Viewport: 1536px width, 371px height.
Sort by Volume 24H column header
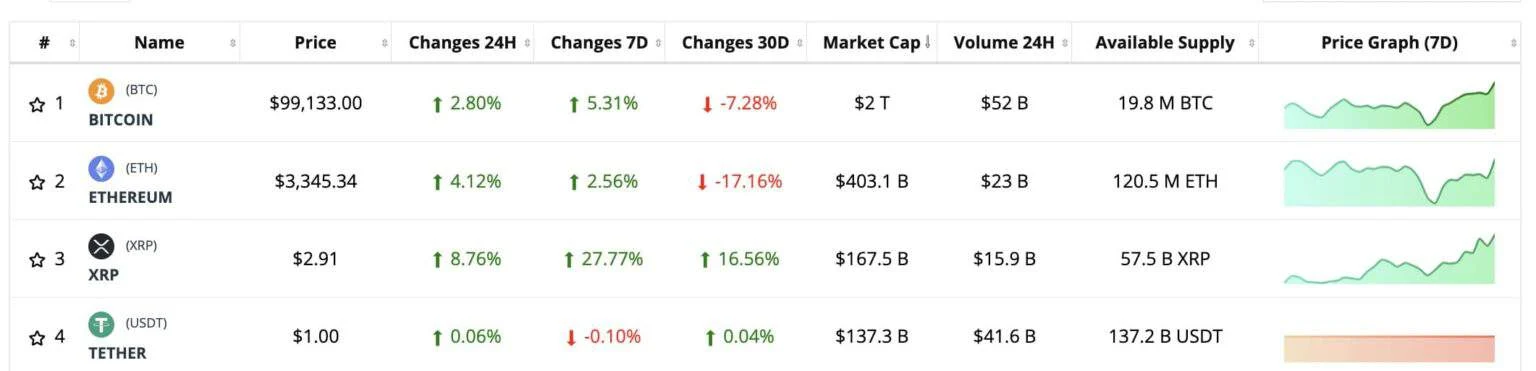[x=1004, y=43]
